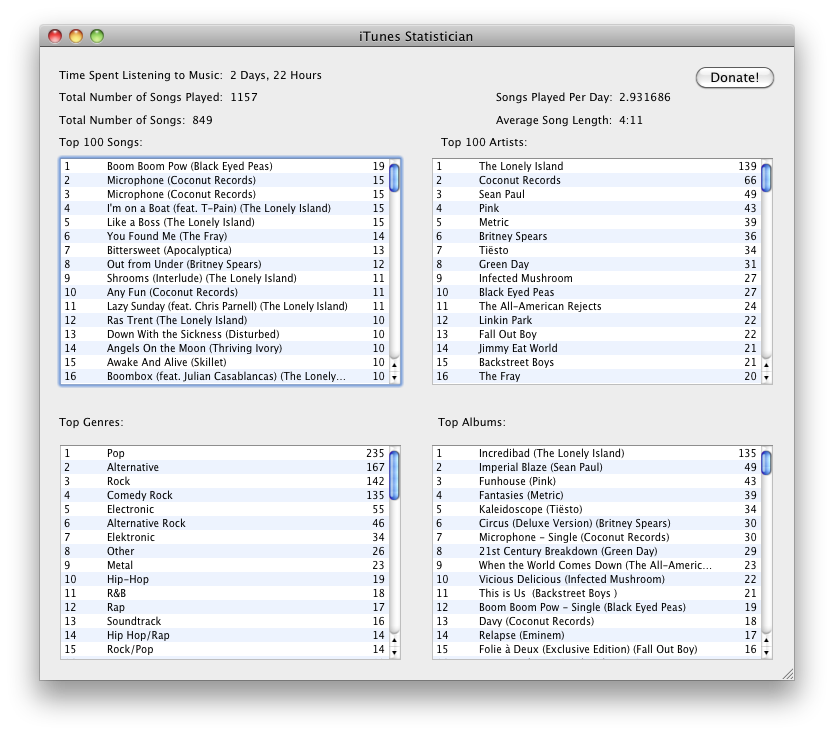This screenshot has height=735, width=834.
Task: Select the song Shrooms (Interlude)
Action: [x=225, y=278]
